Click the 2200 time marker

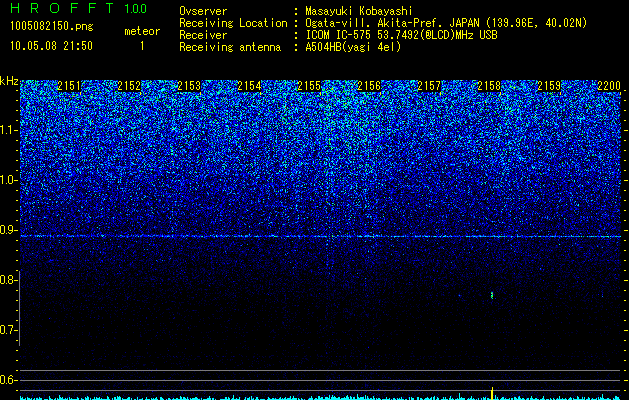tap(609, 86)
